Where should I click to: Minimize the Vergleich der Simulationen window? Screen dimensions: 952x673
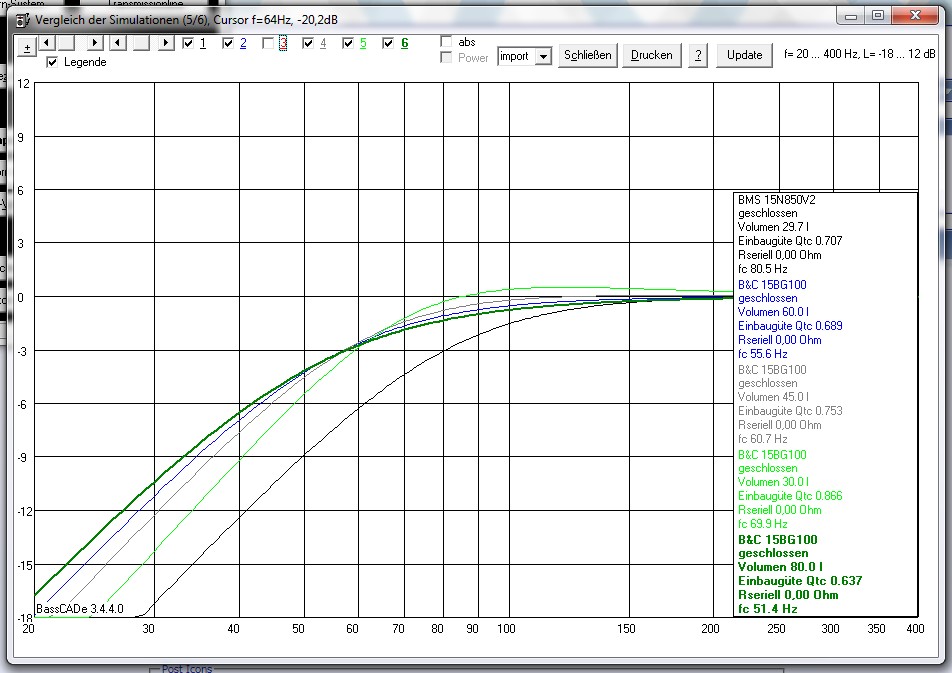pos(851,16)
